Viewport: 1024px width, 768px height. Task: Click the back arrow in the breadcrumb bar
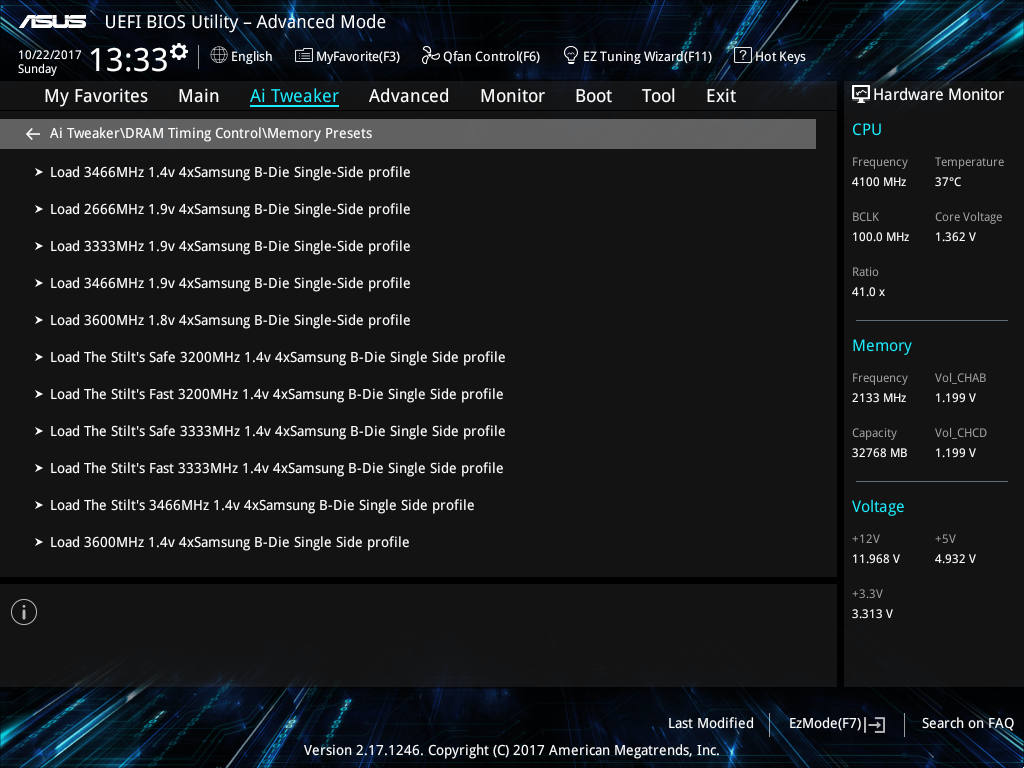coord(33,134)
